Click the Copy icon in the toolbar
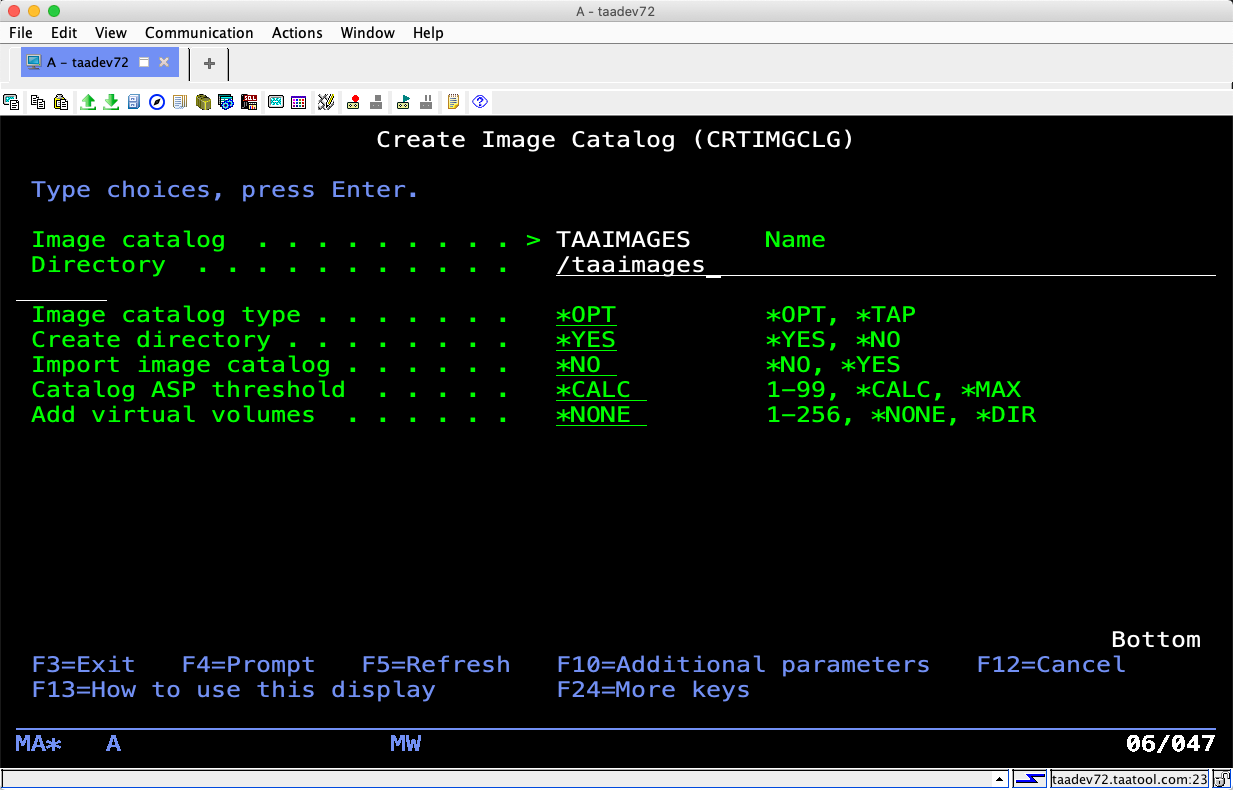Image resolution: width=1233 pixels, height=790 pixels. pyautogui.click(x=38, y=101)
